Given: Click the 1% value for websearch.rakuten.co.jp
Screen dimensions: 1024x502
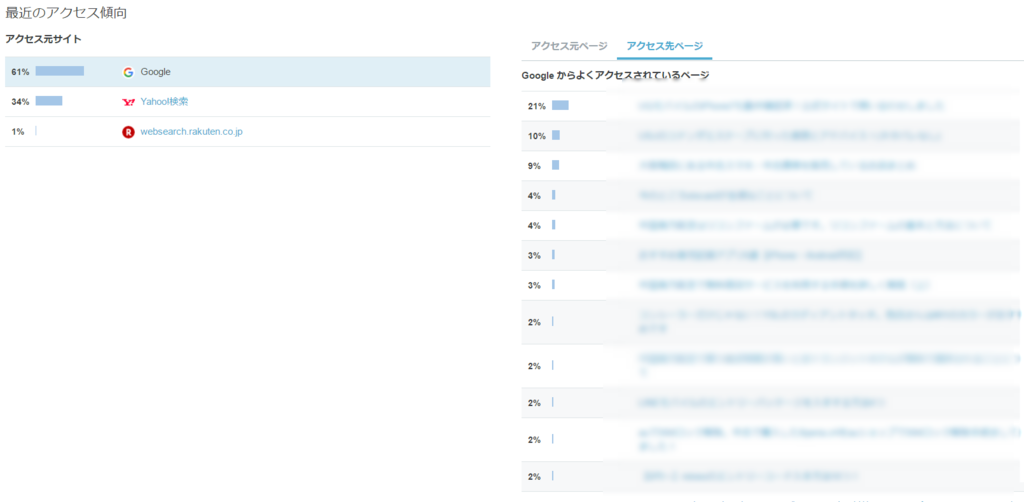Looking at the screenshot, I should coord(18,132).
